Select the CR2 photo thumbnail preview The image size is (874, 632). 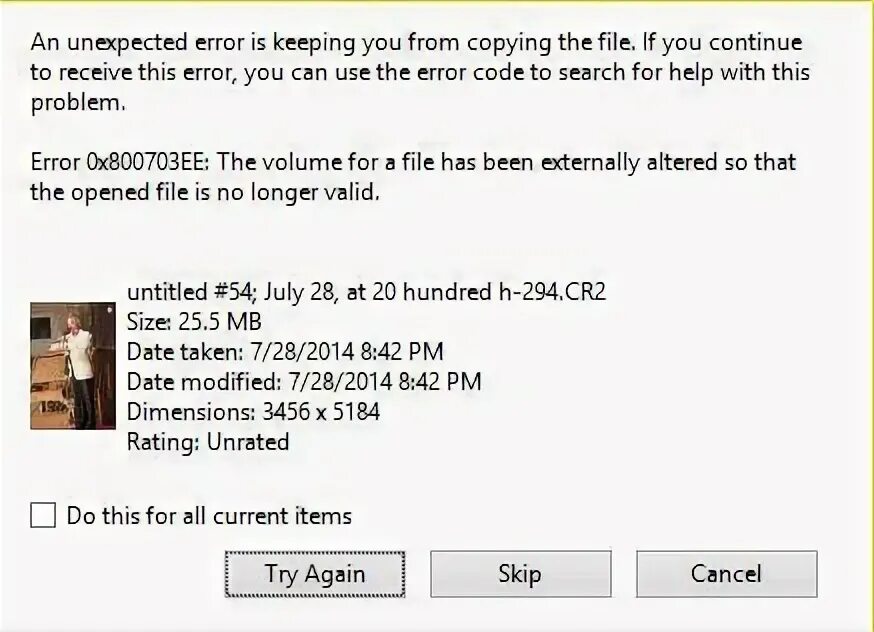pos(73,366)
